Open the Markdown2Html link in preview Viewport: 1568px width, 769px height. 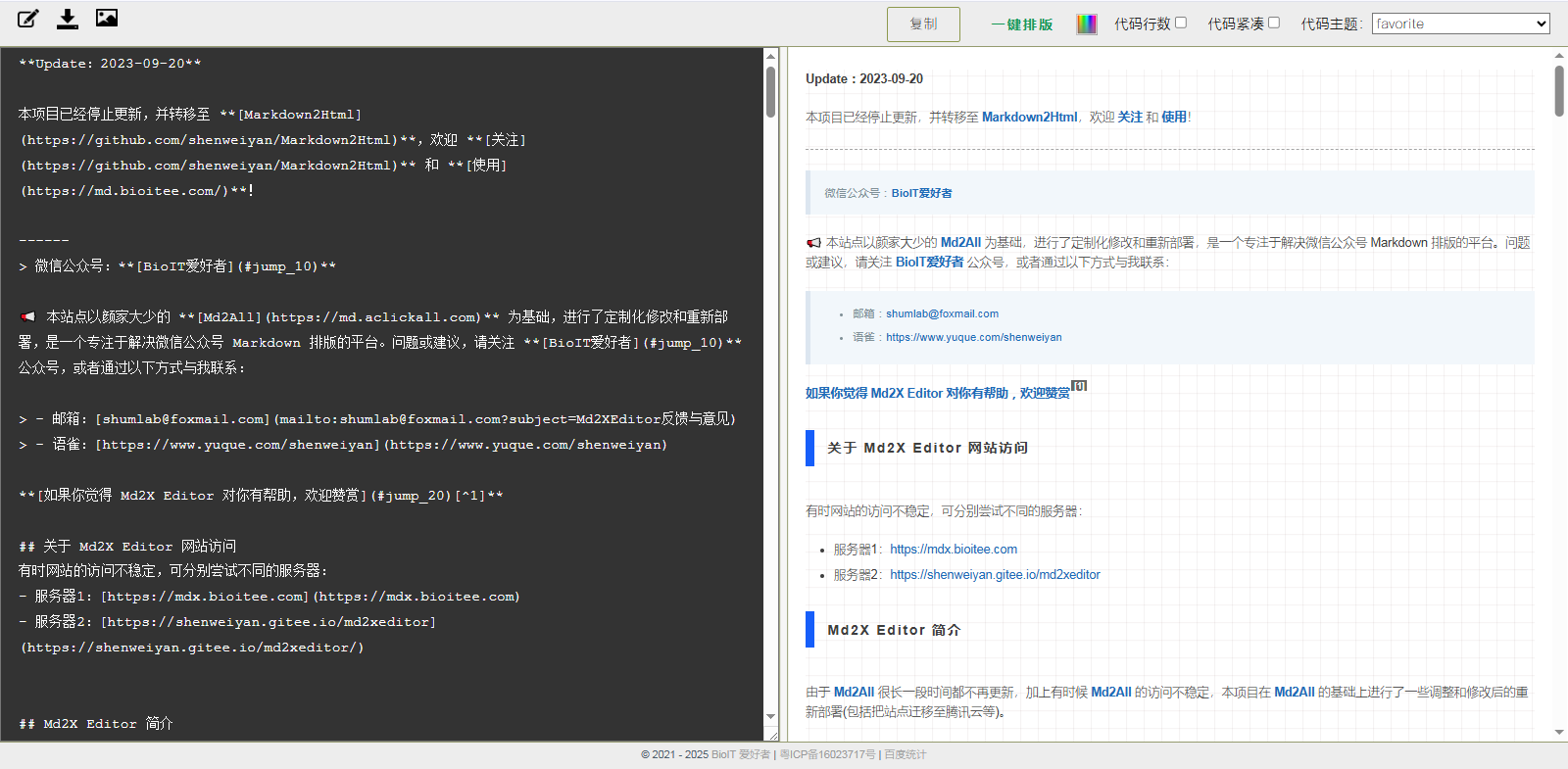[1029, 117]
